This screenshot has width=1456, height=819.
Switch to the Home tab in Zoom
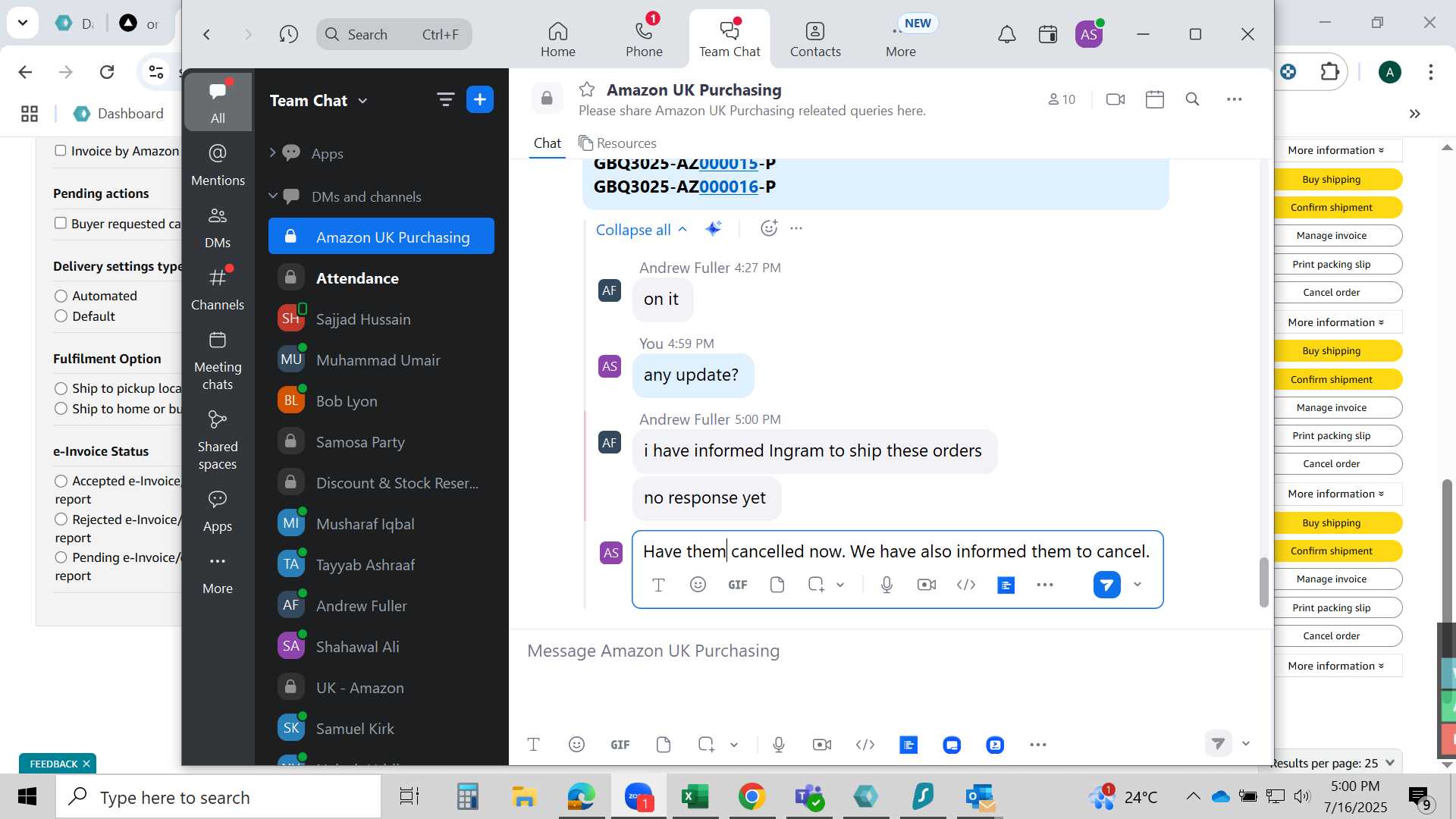point(558,39)
